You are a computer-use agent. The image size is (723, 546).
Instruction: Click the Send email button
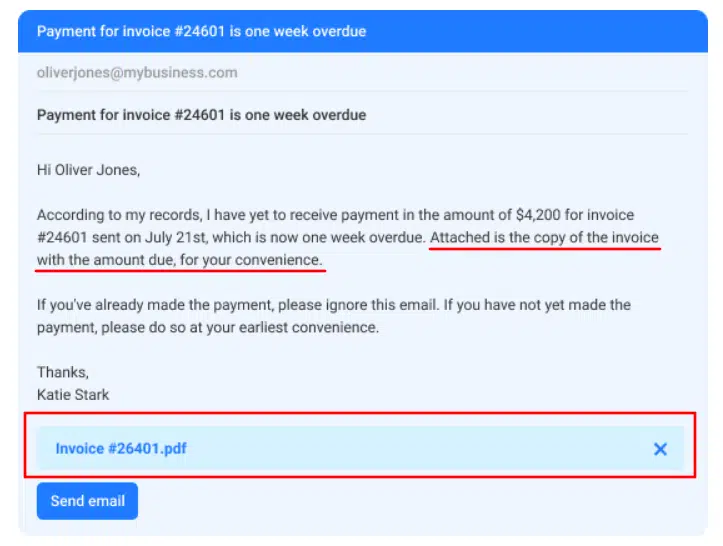coord(87,501)
